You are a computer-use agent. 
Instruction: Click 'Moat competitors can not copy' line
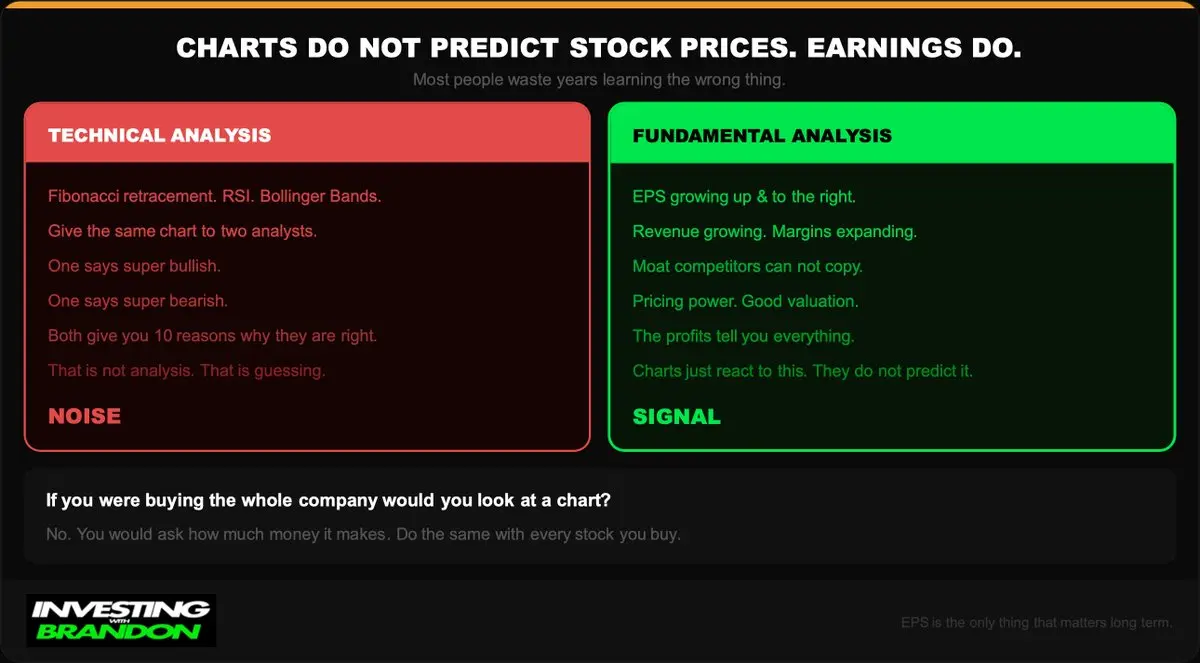click(747, 267)
